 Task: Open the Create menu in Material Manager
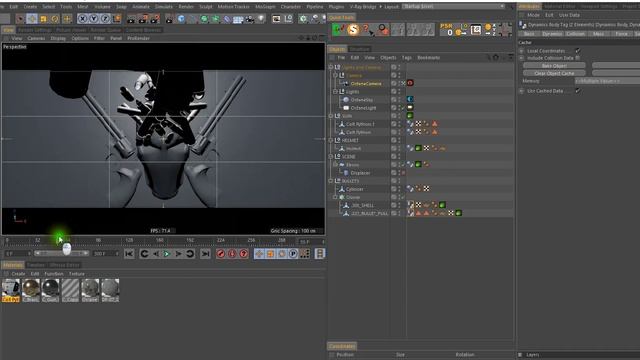point(18,273)
